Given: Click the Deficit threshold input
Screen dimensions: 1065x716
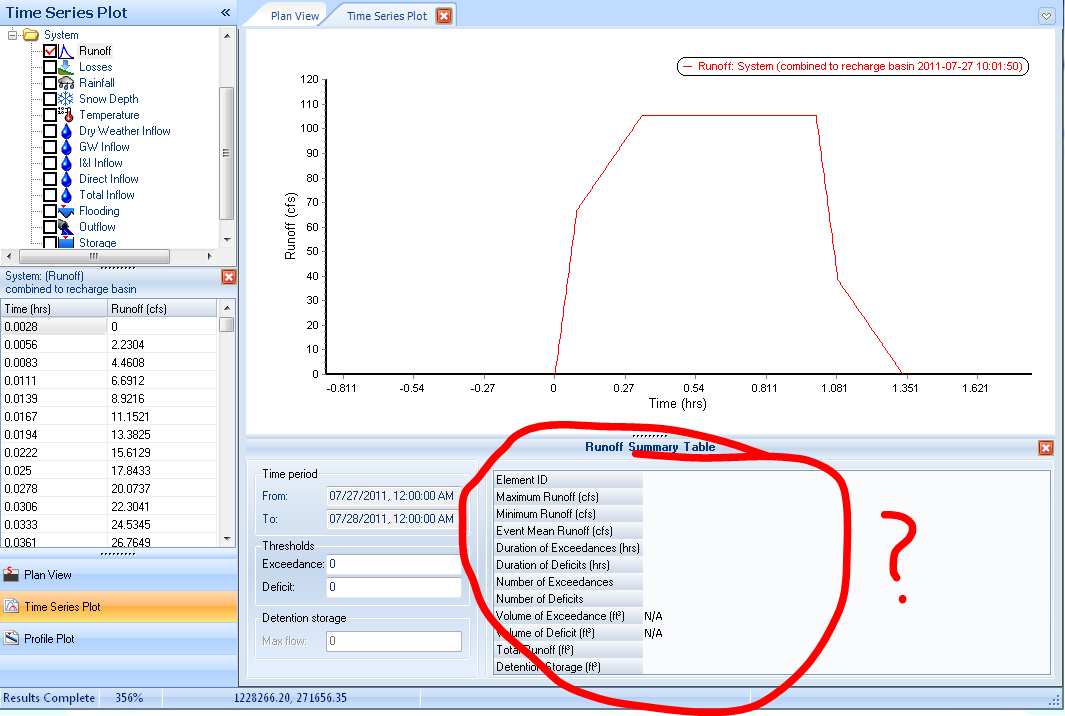Looking at the screenshot, I should (394, 587).
